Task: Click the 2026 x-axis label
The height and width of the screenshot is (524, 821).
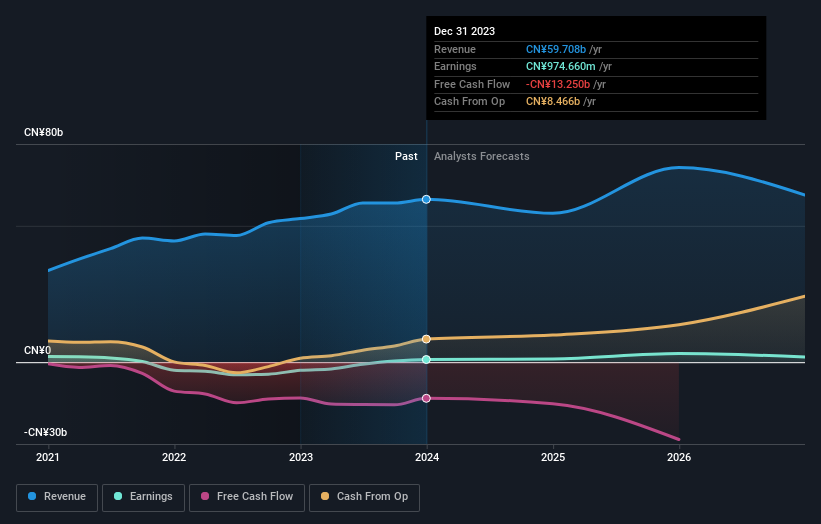Action: (x=679, y=458)
